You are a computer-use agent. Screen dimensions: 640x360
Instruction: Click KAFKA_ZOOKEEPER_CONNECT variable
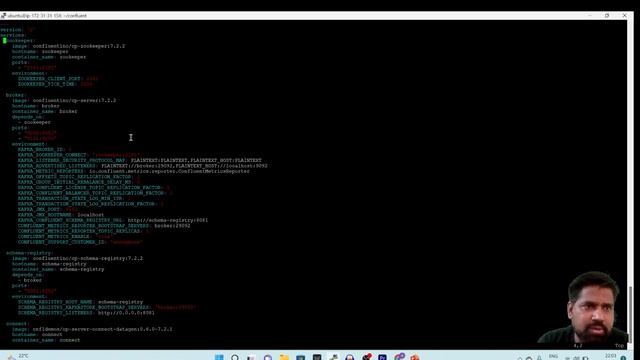[x=52, y=155]
